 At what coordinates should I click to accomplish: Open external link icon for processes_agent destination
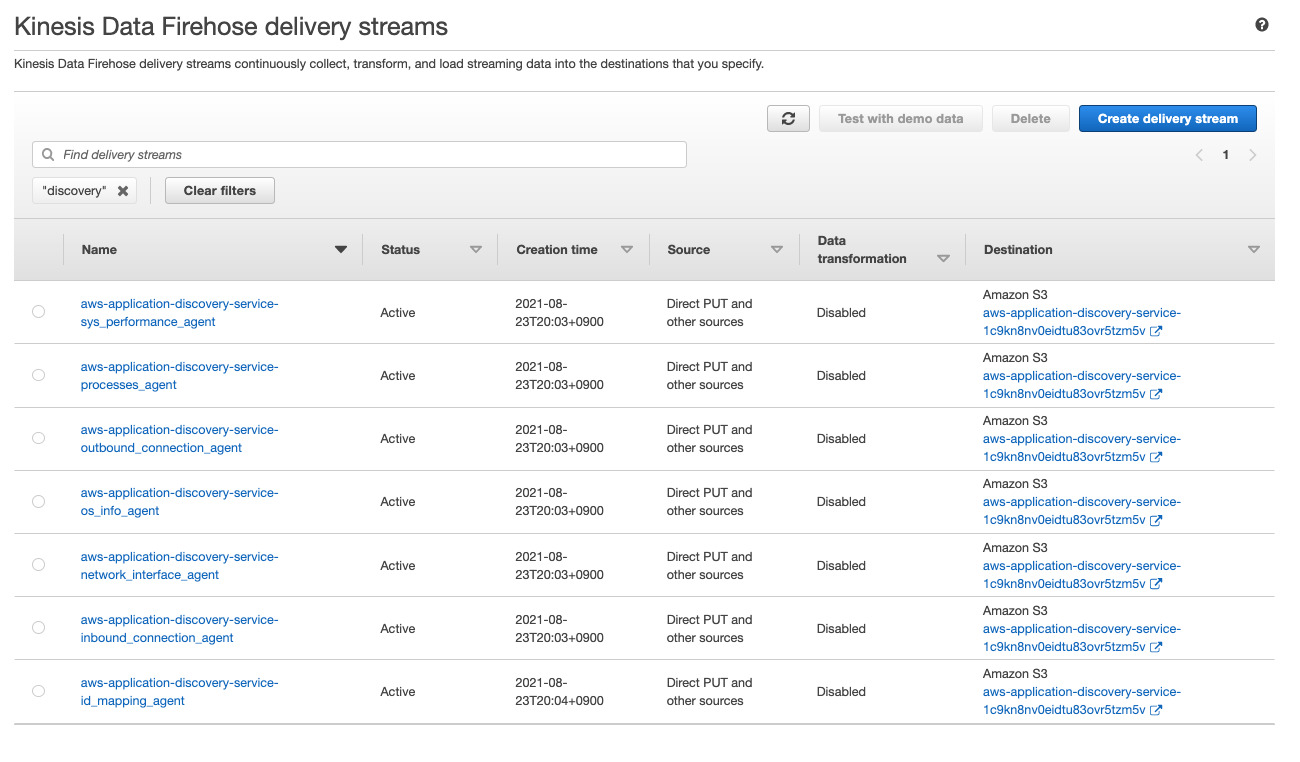coord(1156,394)
